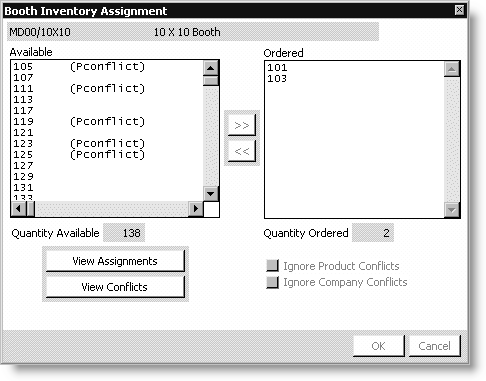
Task: Select booth 101 in Ordered list
Action: point(355,67)
